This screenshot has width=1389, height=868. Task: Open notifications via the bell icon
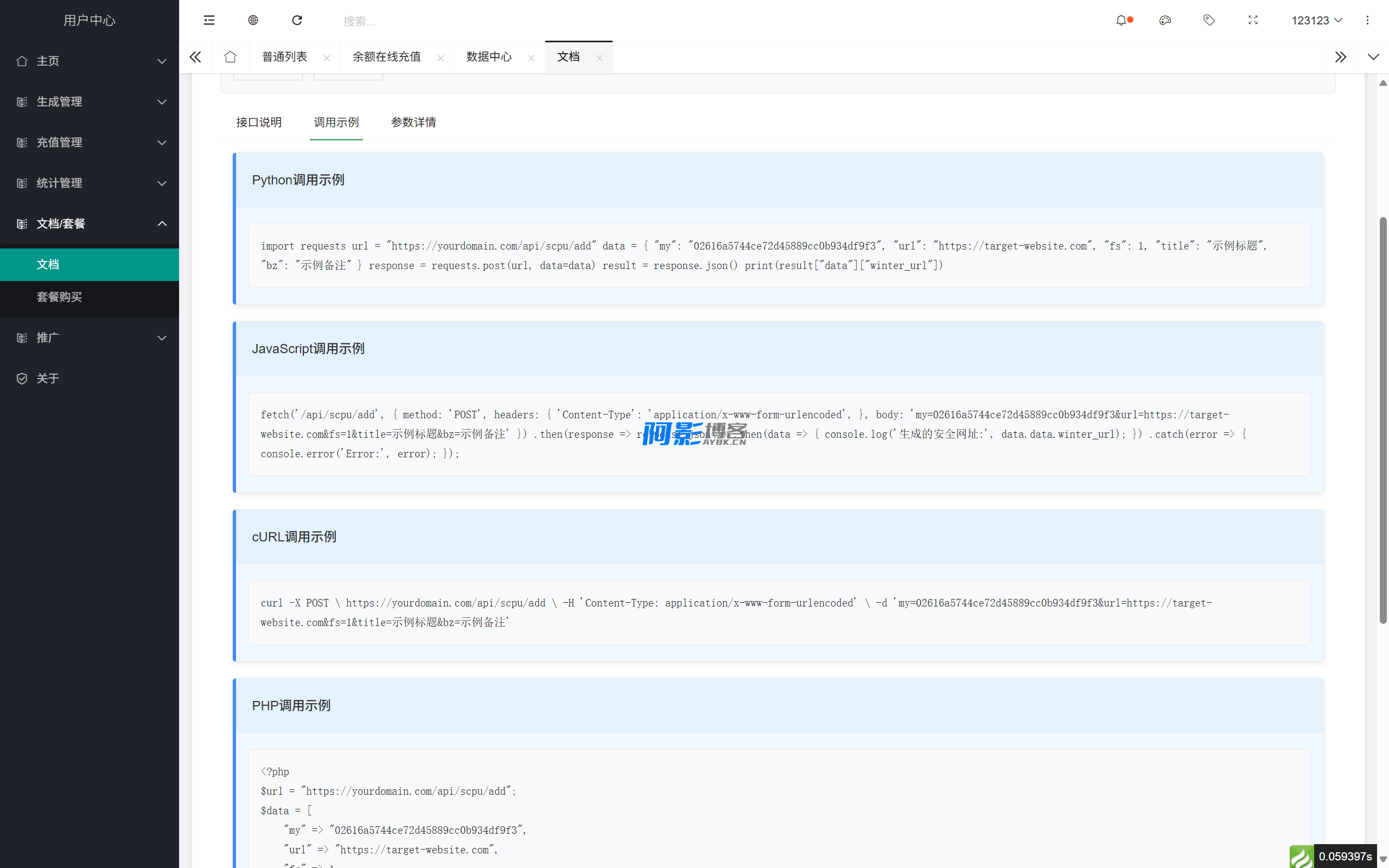(x=1122, y=20)
